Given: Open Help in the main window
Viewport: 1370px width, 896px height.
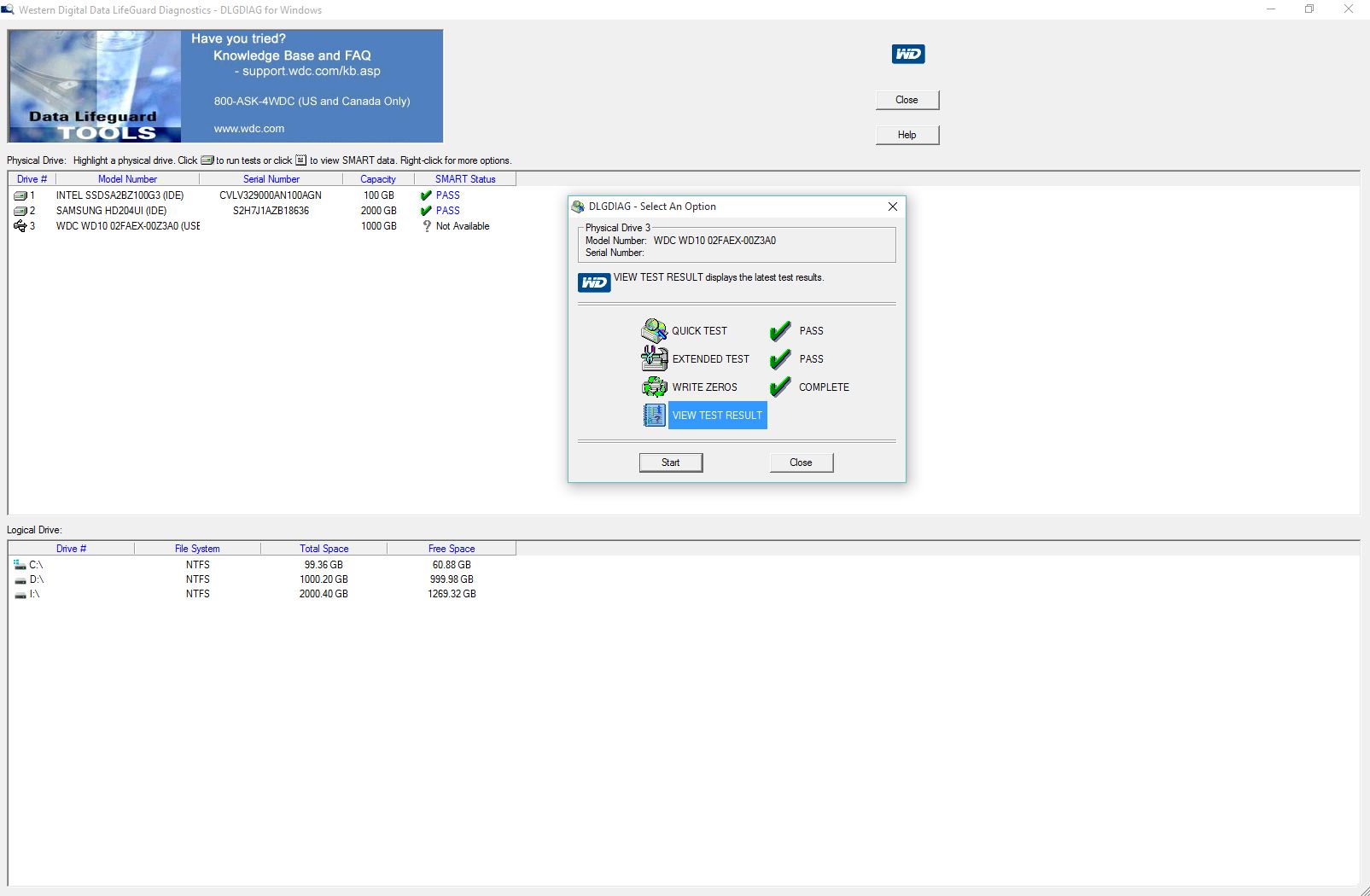Looking at the screenshot, I should coord(907,135).
